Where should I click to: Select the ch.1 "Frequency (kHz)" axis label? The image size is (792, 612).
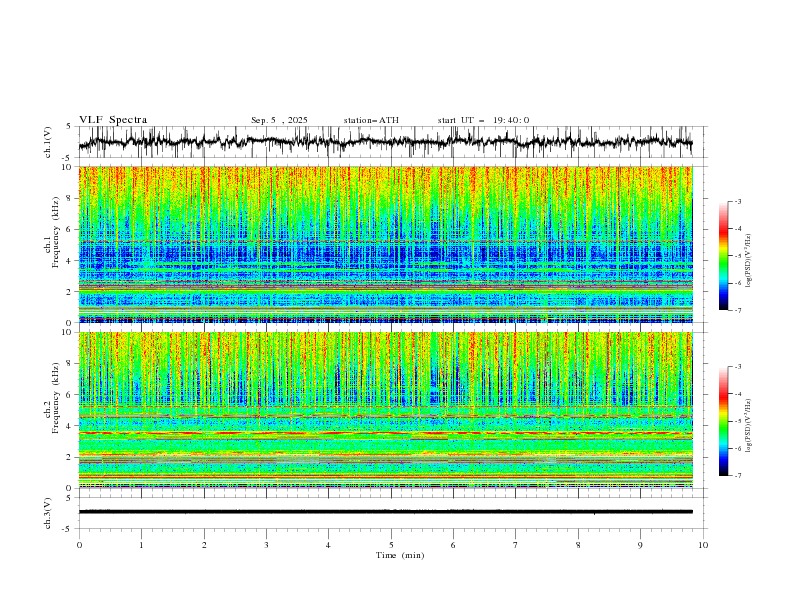[x=55, y=230]
